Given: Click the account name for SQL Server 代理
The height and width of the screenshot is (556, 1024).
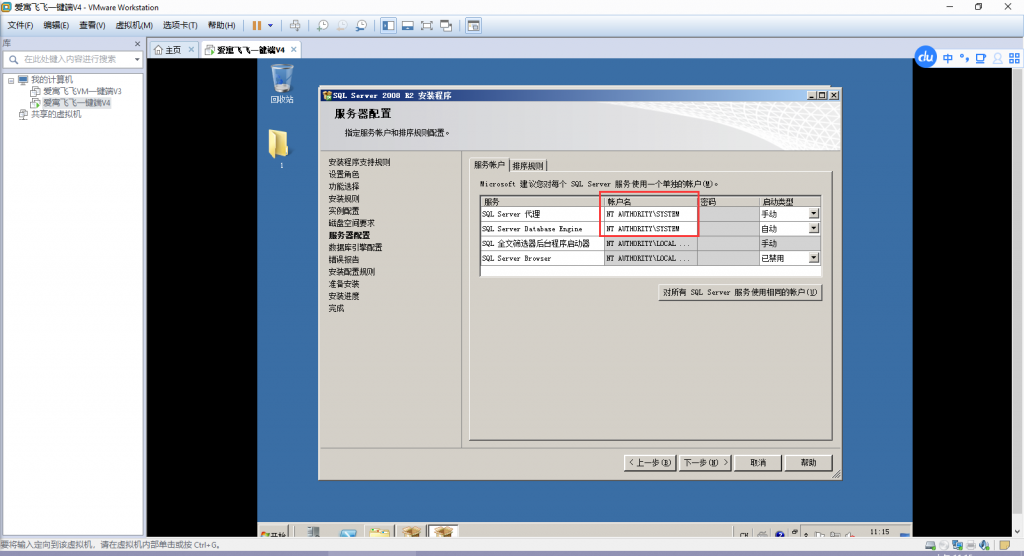Looking at the screenshot, I should (650, 214).
